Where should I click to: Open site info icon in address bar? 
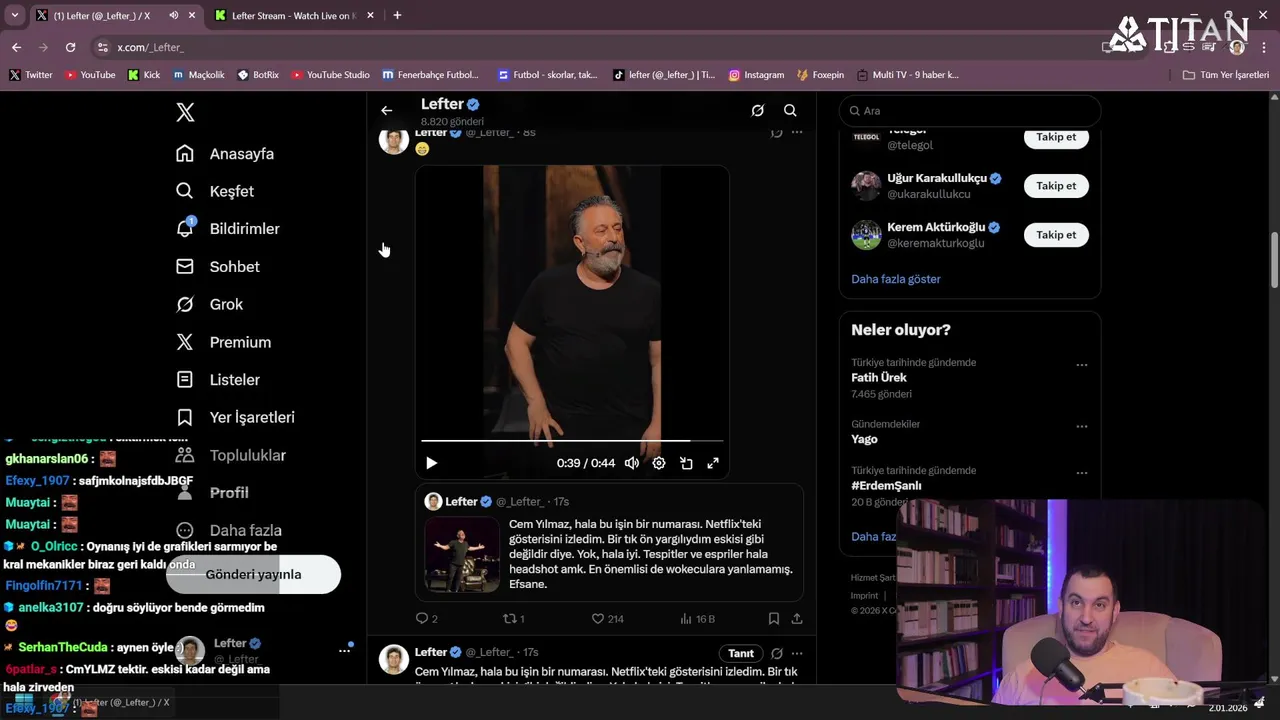(102, 47)
